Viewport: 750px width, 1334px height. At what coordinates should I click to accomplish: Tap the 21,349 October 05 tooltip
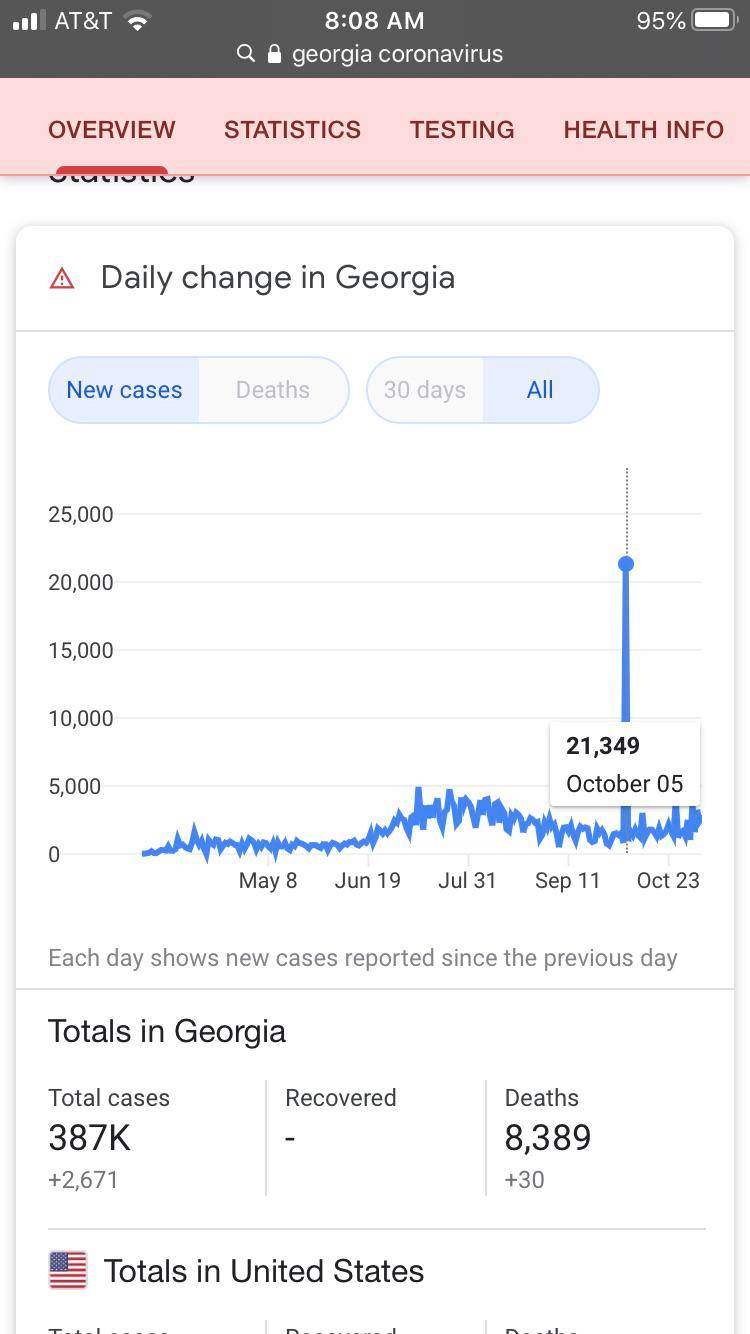pos(624,764)
